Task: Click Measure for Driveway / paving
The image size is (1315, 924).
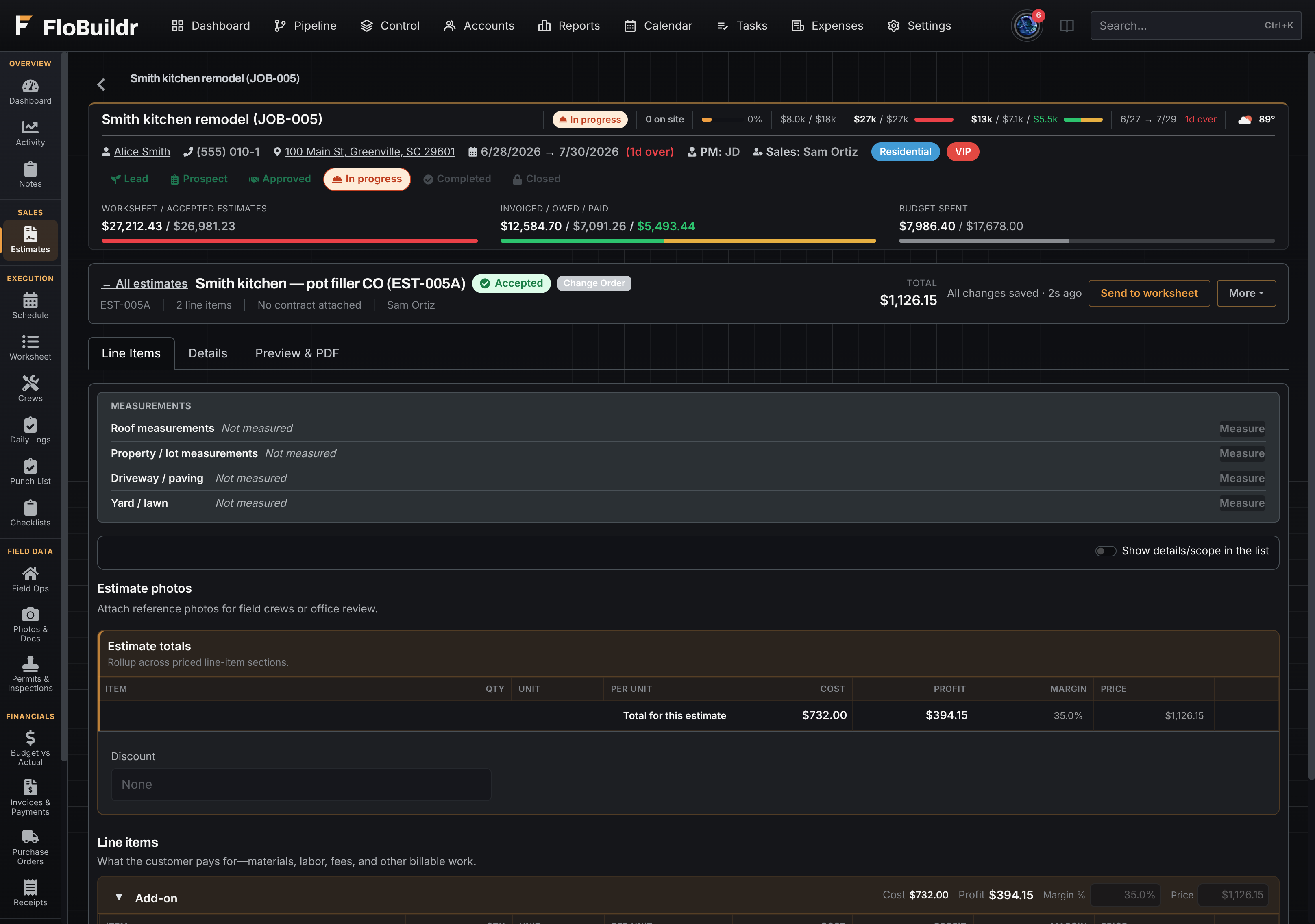Action: (1242, 478)
